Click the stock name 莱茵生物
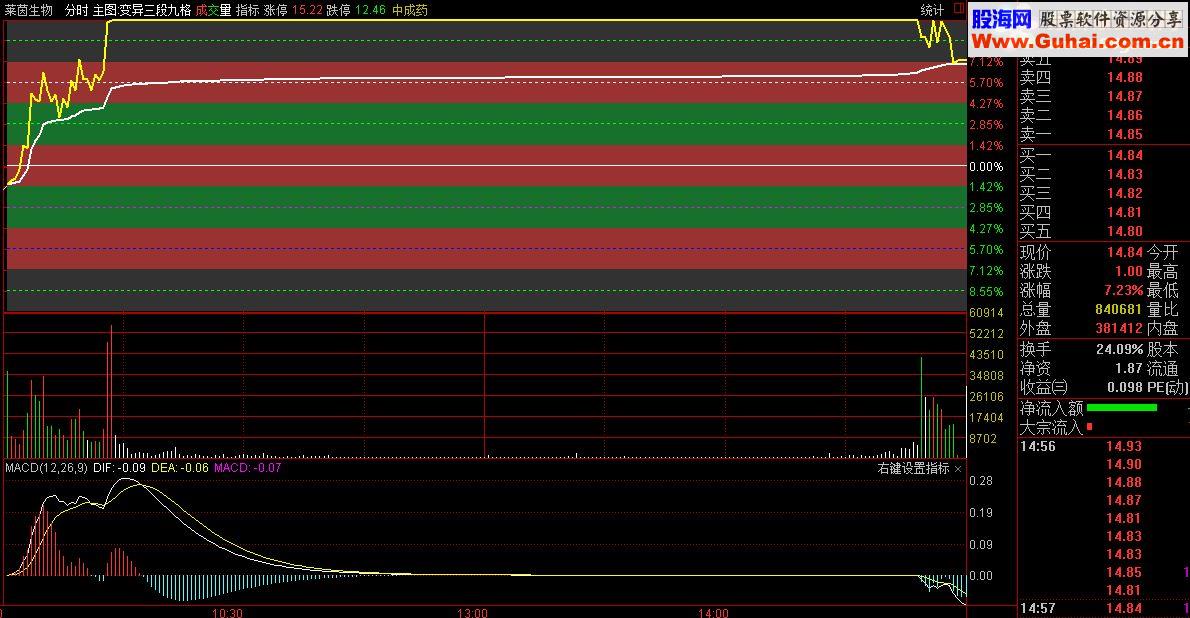This screenshot has height=618, width=1190. tap(29, 10)
